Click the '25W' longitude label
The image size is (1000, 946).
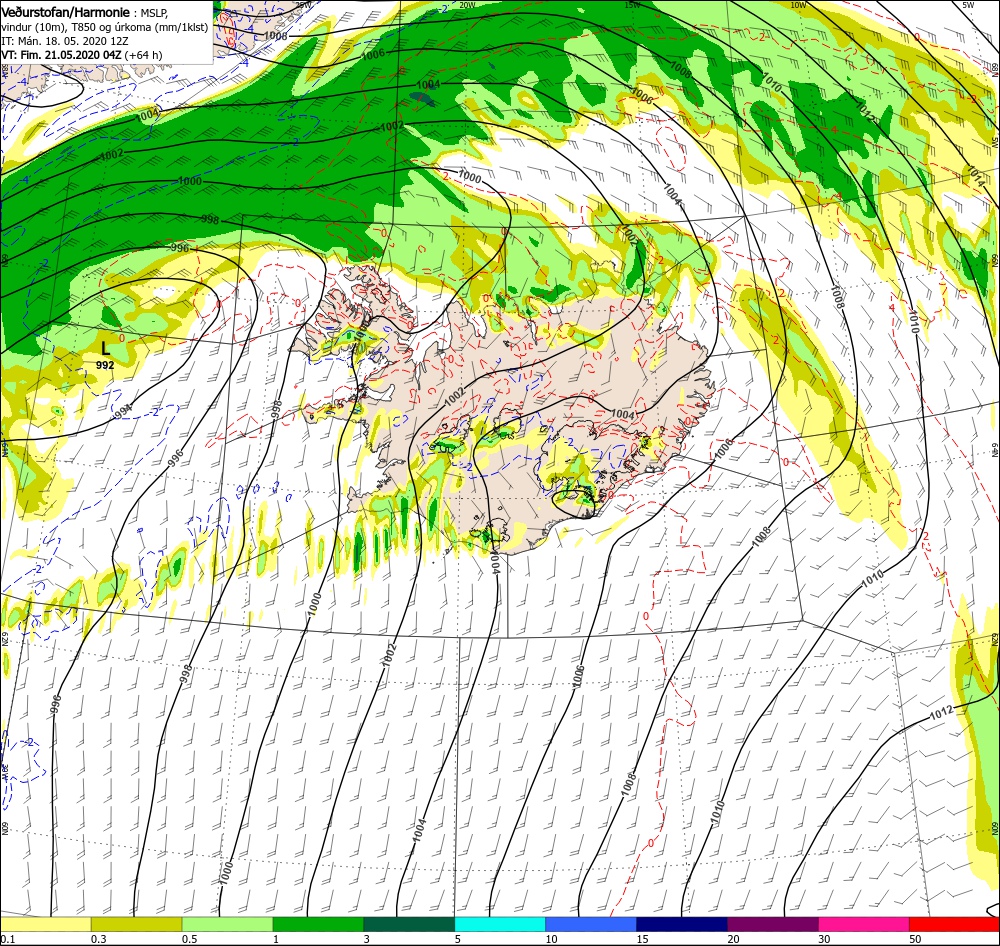[x=304, y=5]
